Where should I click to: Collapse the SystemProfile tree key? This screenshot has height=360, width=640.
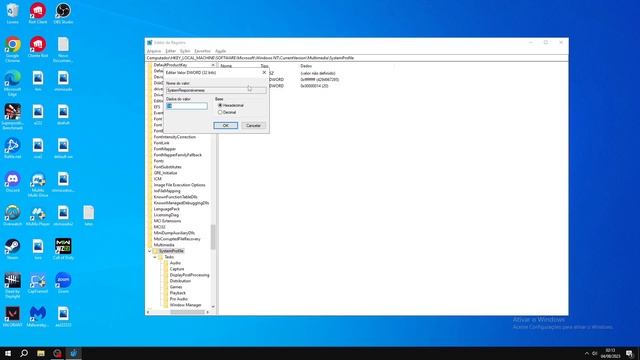(149, 251)
